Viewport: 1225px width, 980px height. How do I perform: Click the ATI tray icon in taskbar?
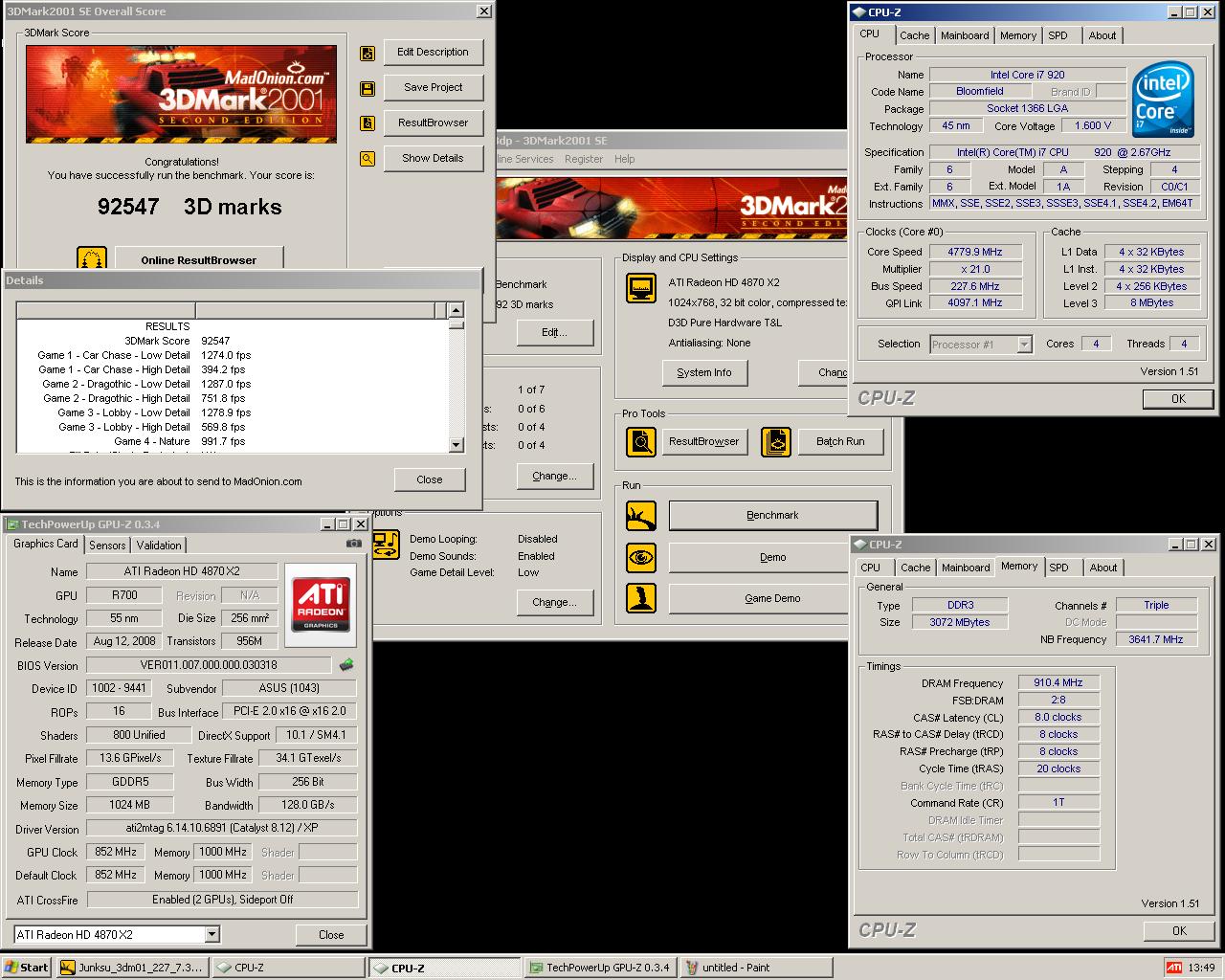pyautogui.click(x=1174, y=968)
